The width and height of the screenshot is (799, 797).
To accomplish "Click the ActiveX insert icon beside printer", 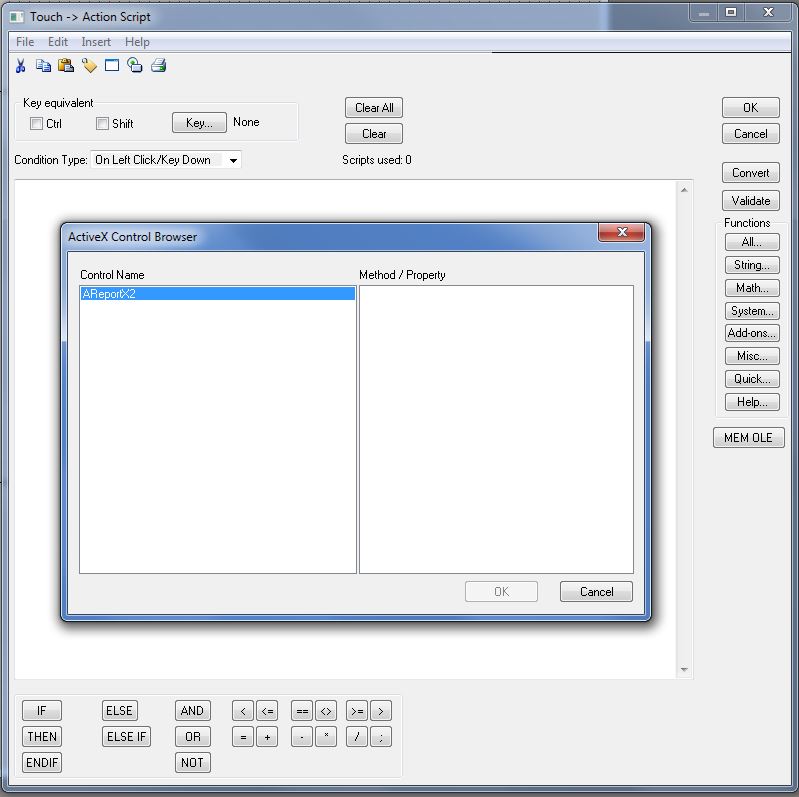I will tap(135, 66).
